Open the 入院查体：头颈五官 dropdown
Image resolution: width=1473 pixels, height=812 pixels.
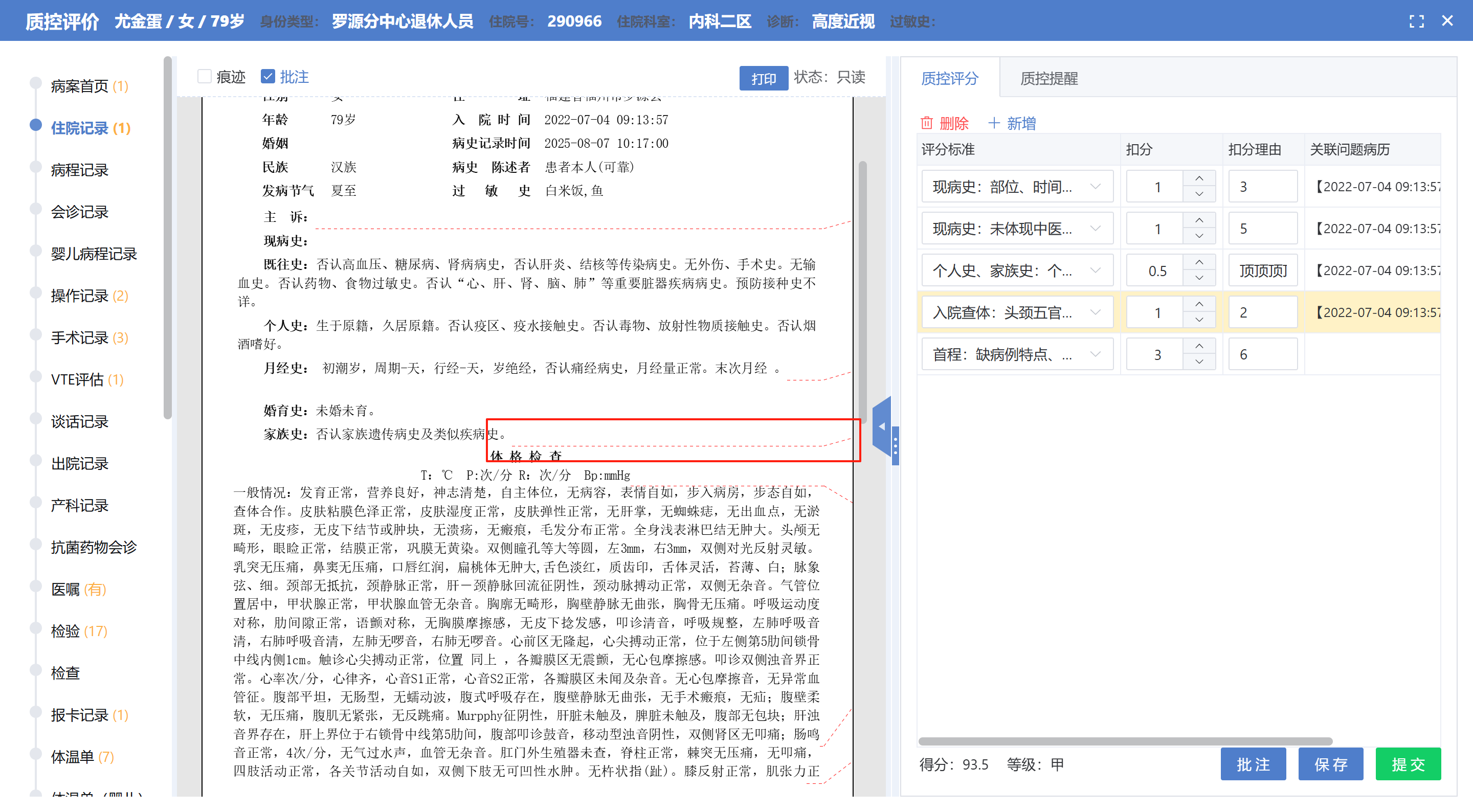(x=1017, y=312)
